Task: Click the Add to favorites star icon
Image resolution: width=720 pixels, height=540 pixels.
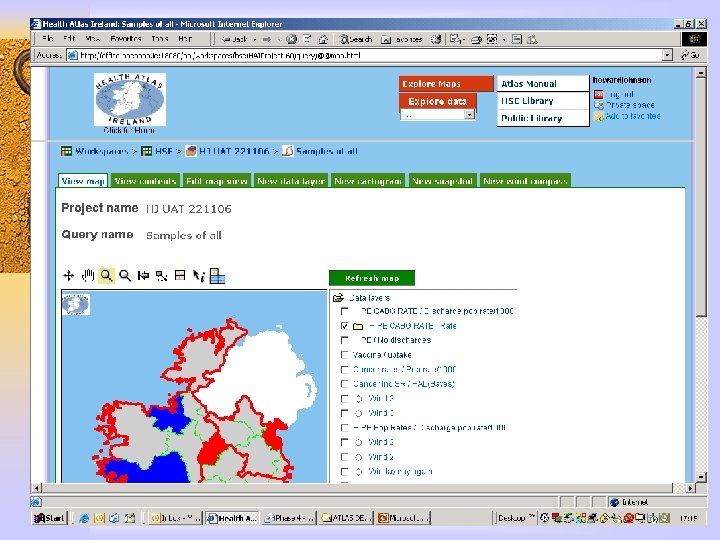Action: [599, 117]
